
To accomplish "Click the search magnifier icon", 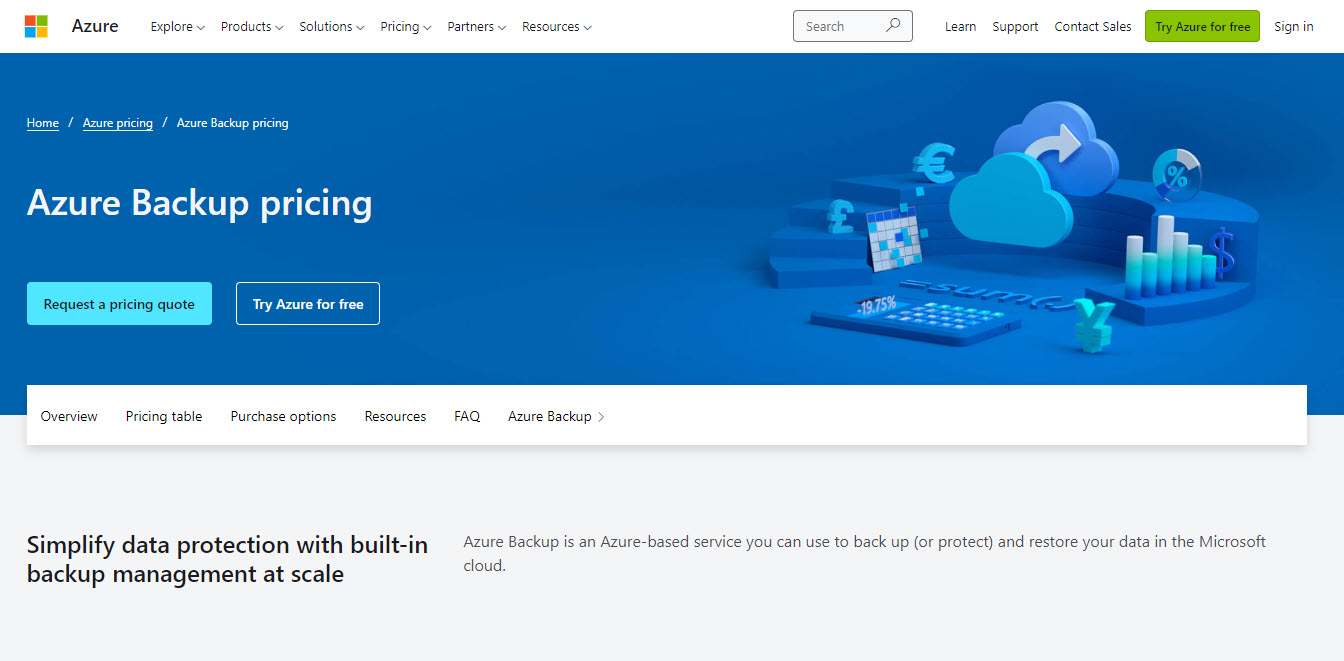I will (x=893, y=26).
